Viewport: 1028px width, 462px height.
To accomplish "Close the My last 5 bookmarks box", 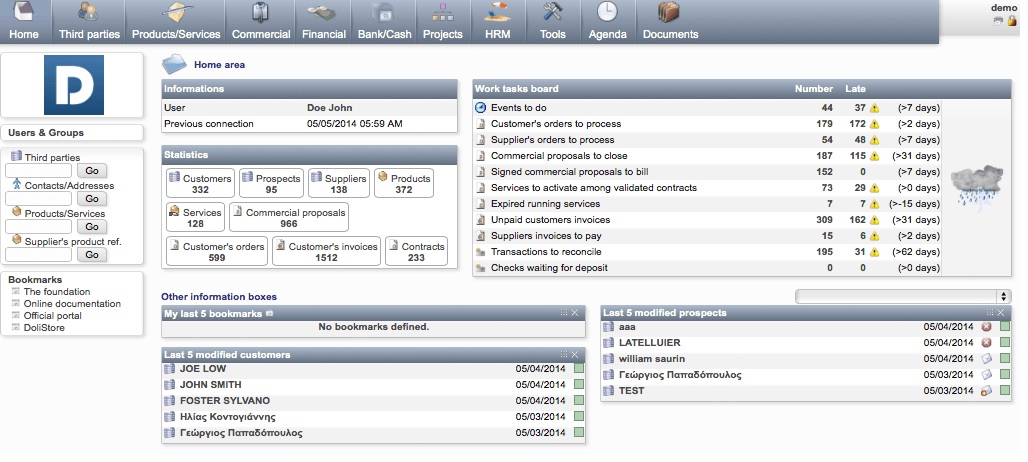I will [x=575, y=313].
